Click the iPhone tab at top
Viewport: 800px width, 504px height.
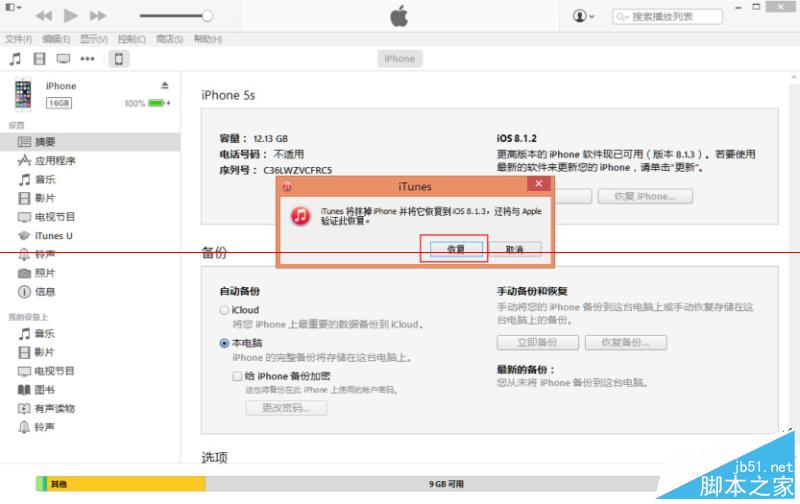(x=399, y=59)
